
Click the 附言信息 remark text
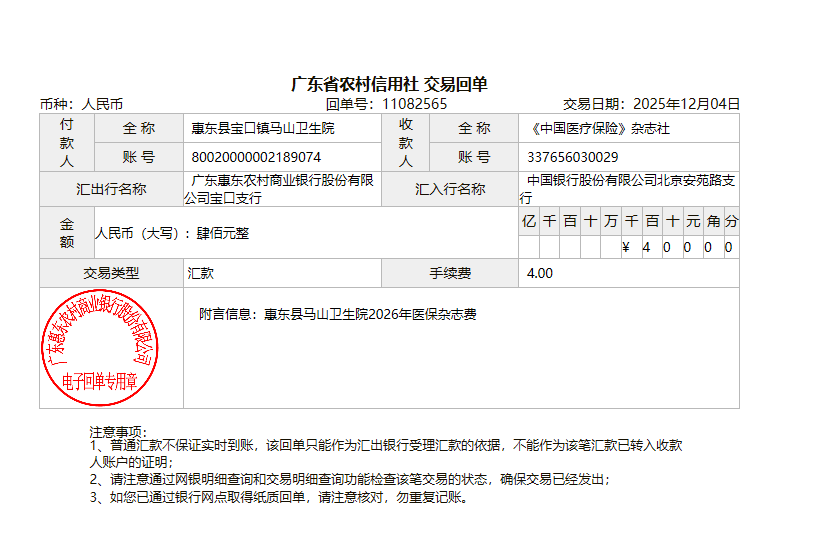338,314
